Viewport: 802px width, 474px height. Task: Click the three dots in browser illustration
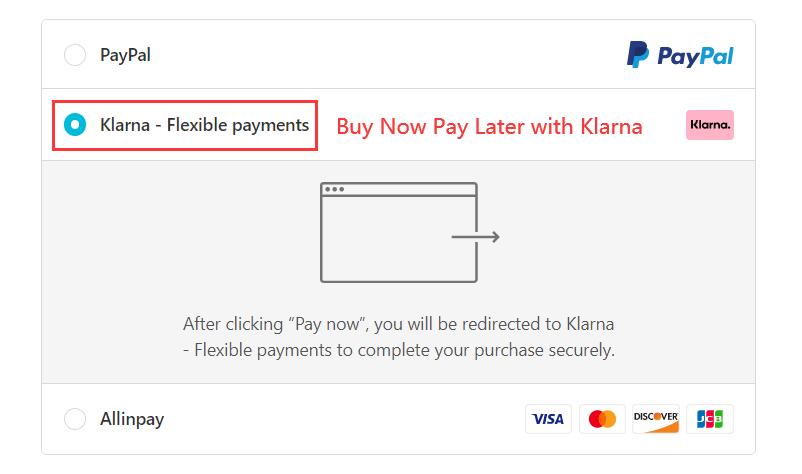(335, 189)
